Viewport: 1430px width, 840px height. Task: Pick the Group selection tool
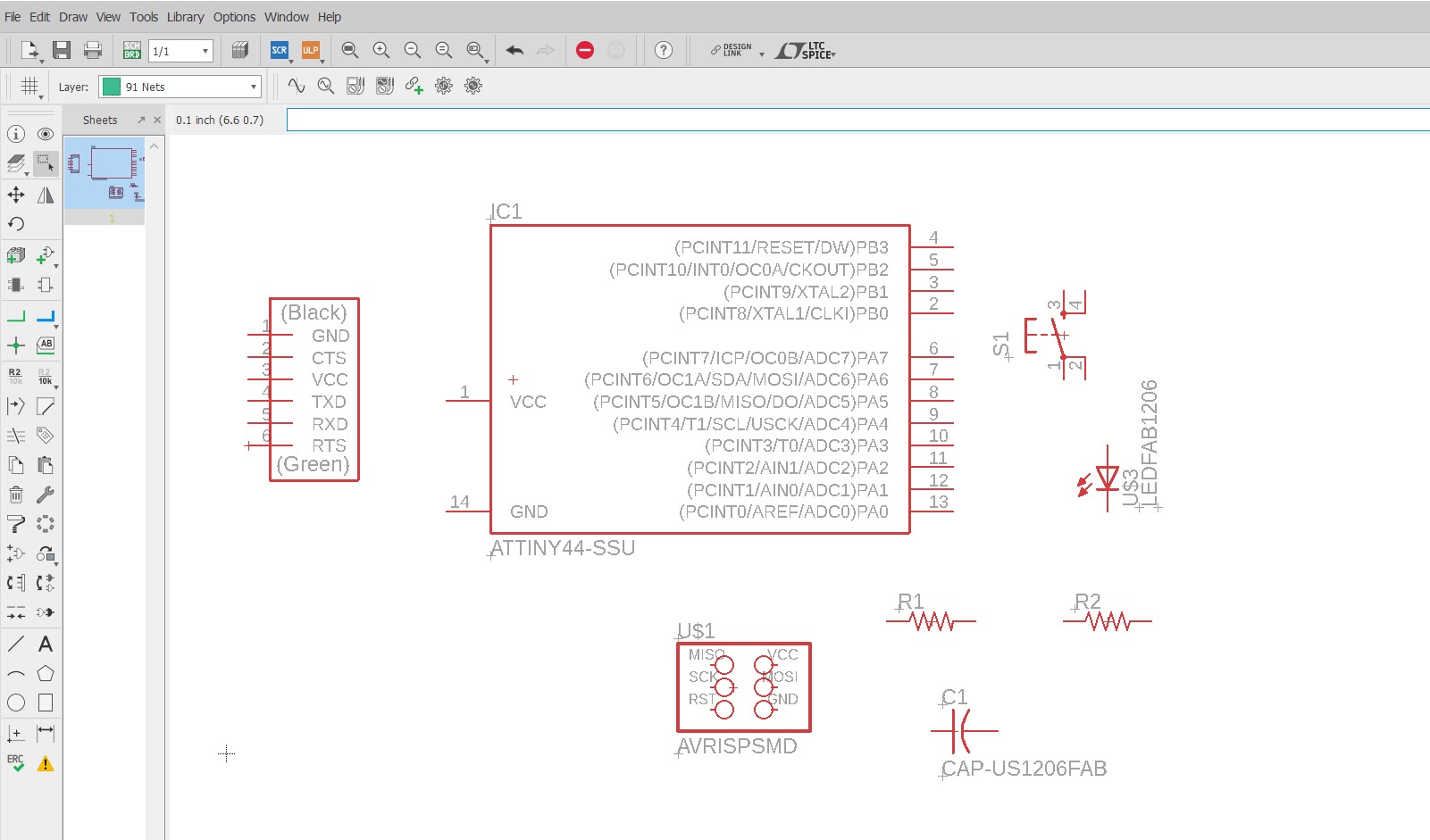click(46, 163)
